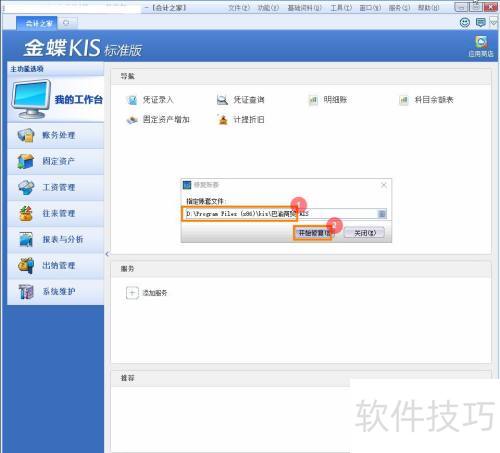Open 固定资产 module in sidebar
The width and height of the screenshot is (500, 453).
click(x=56, y=161)
